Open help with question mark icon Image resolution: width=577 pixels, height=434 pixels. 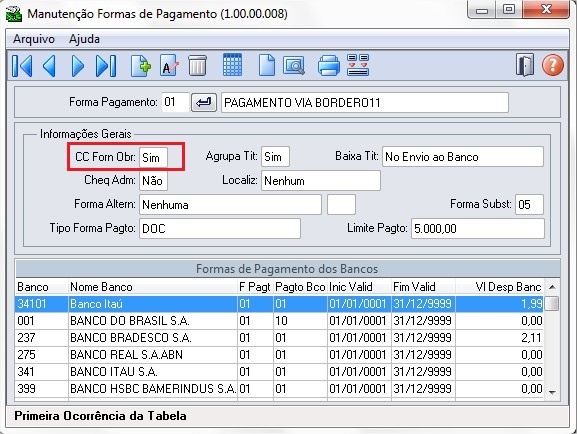(x=553, y=65)
